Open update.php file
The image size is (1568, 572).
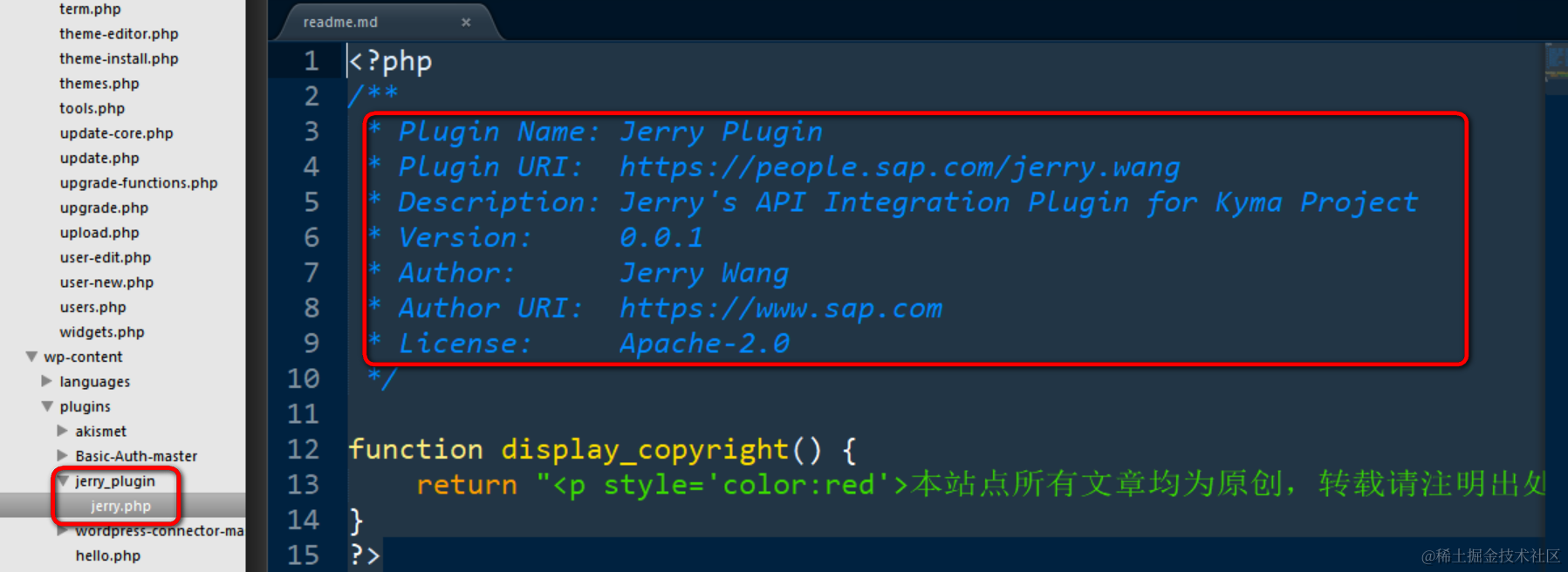pos(99,158)
